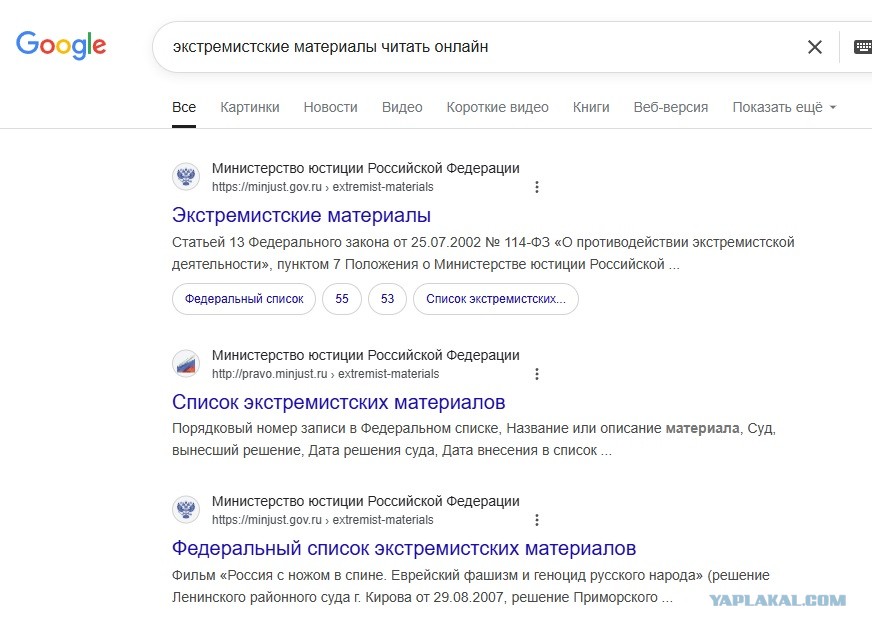Viewport: 872px width, 630px height.
Task: Switch to the Картинки tab
Action: (250, 107)
